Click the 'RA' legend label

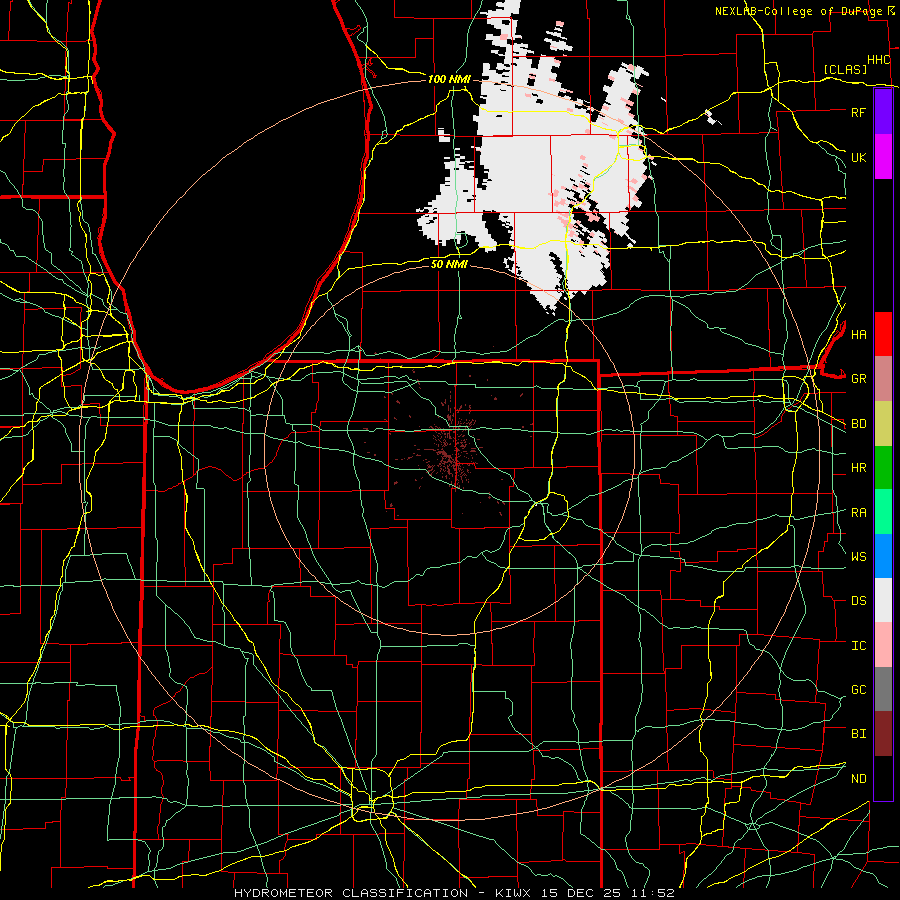(858, 513)
